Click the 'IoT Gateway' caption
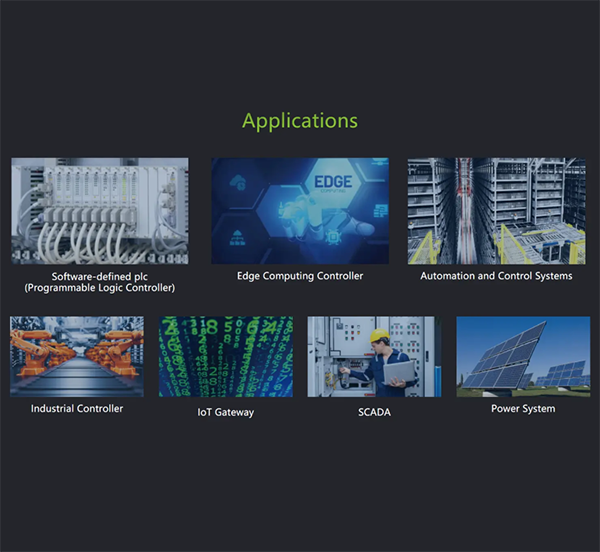This screenshot has width=600, height=552. pos(226,411)
